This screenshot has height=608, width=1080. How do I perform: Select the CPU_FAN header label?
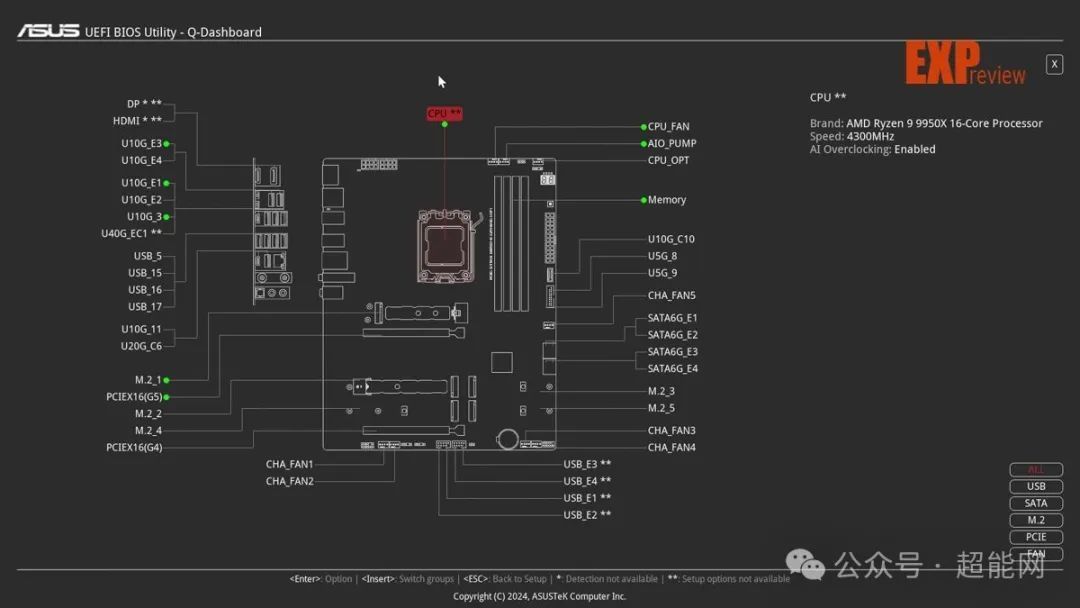pos(668,127)
